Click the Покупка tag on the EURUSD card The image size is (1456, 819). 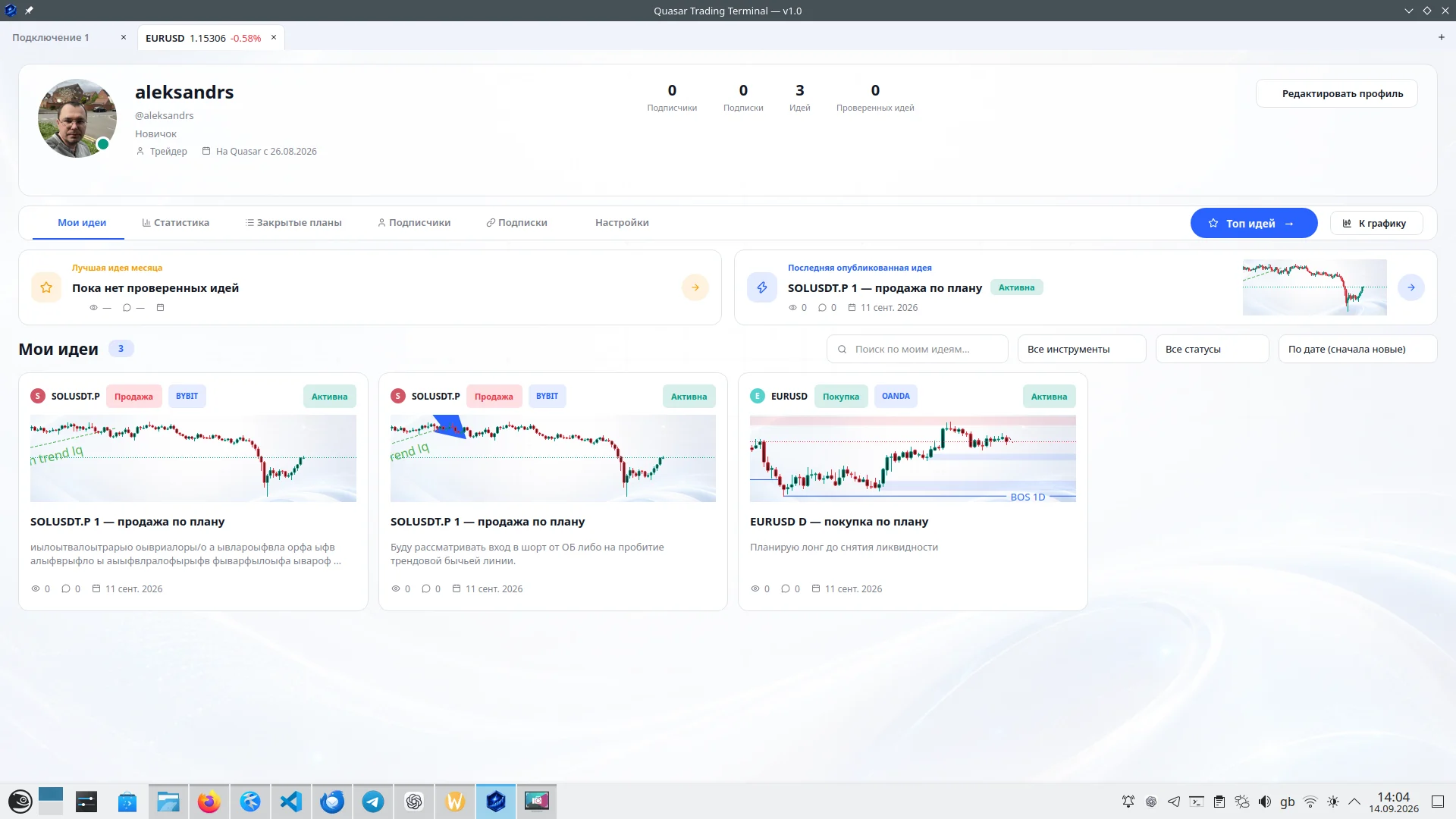(x=840, y=397)
